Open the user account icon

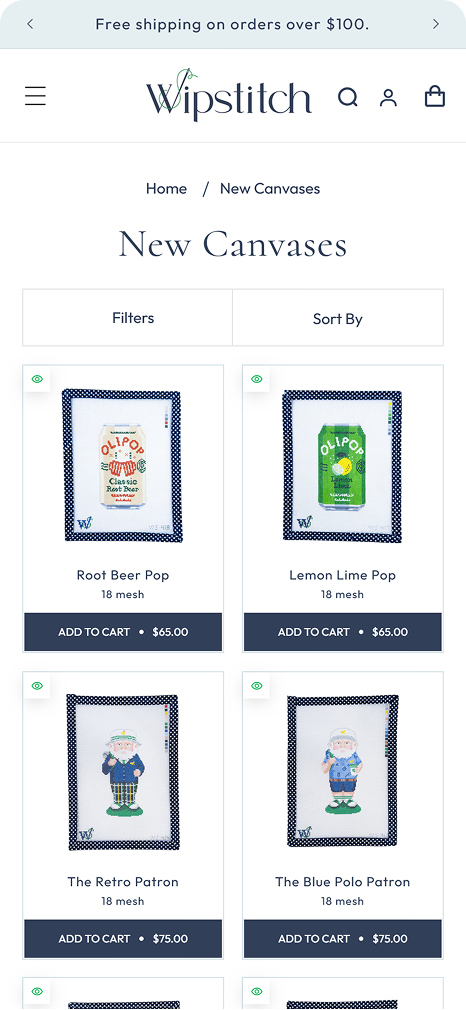[388, 97]
